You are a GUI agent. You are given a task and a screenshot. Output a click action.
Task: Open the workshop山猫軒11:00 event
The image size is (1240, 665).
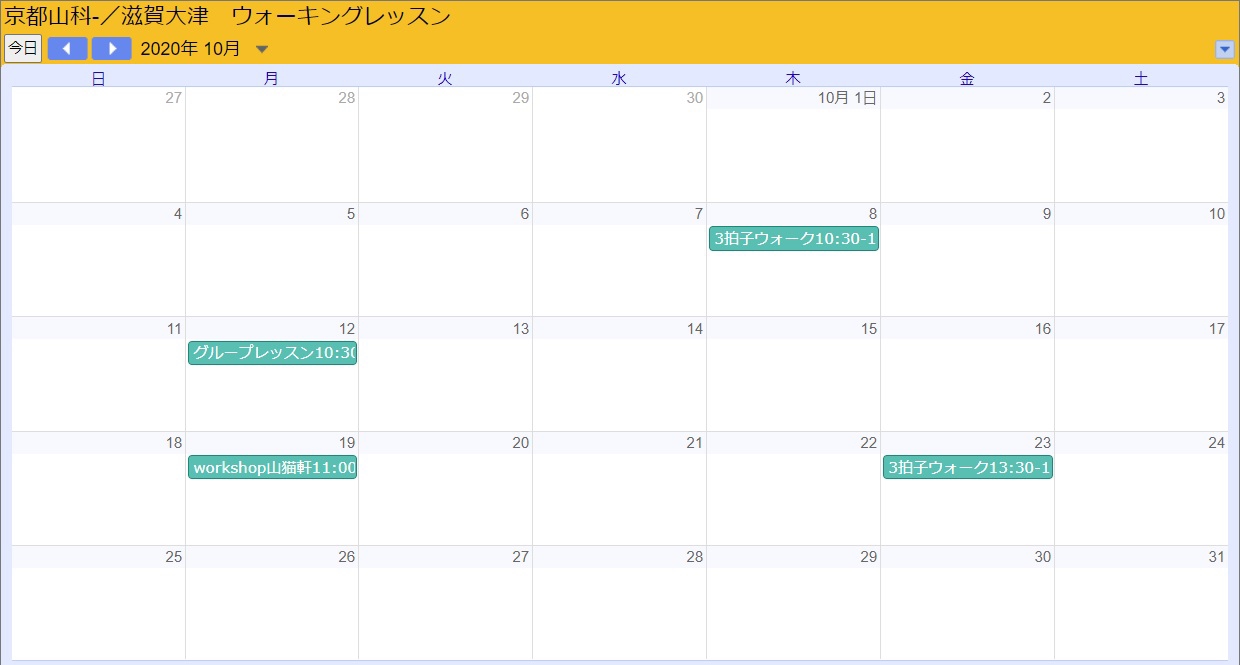point(272,467)
